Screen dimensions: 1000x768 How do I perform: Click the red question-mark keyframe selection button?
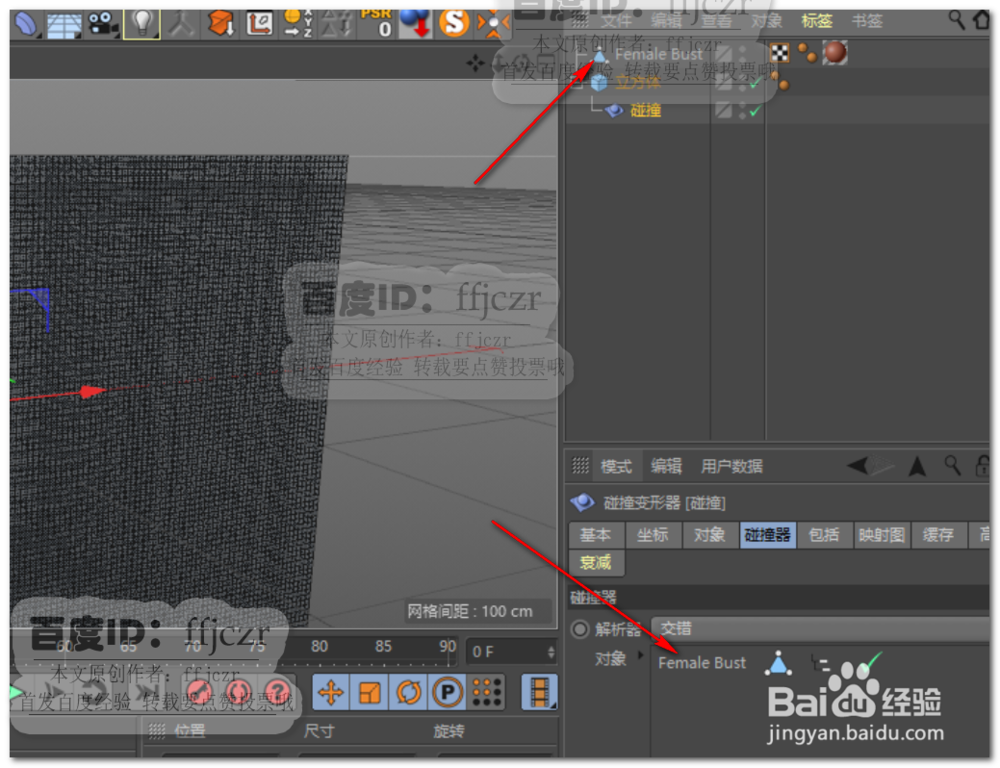coord(277,691)
